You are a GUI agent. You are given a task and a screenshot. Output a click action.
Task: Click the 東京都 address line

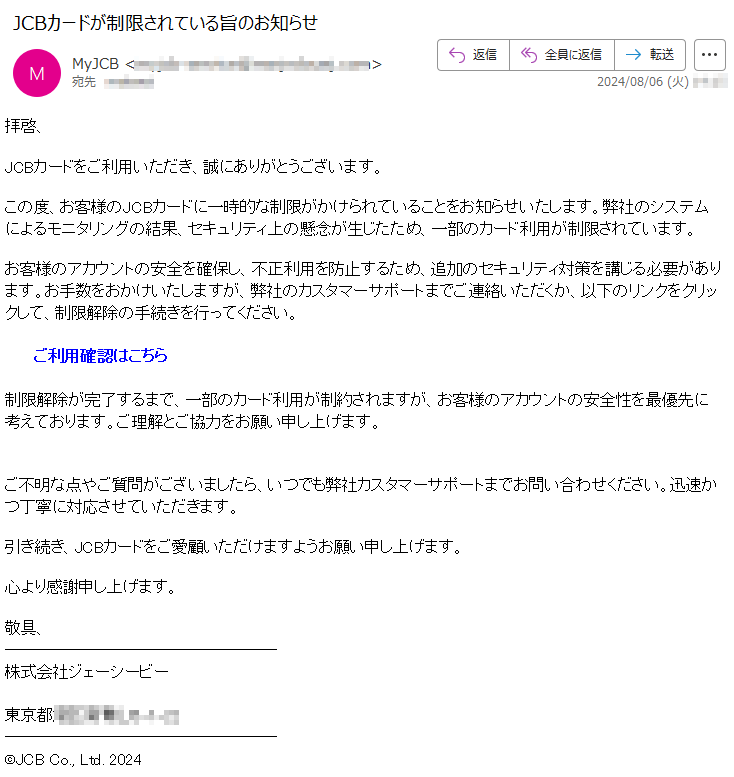click(x=92, y=715)
